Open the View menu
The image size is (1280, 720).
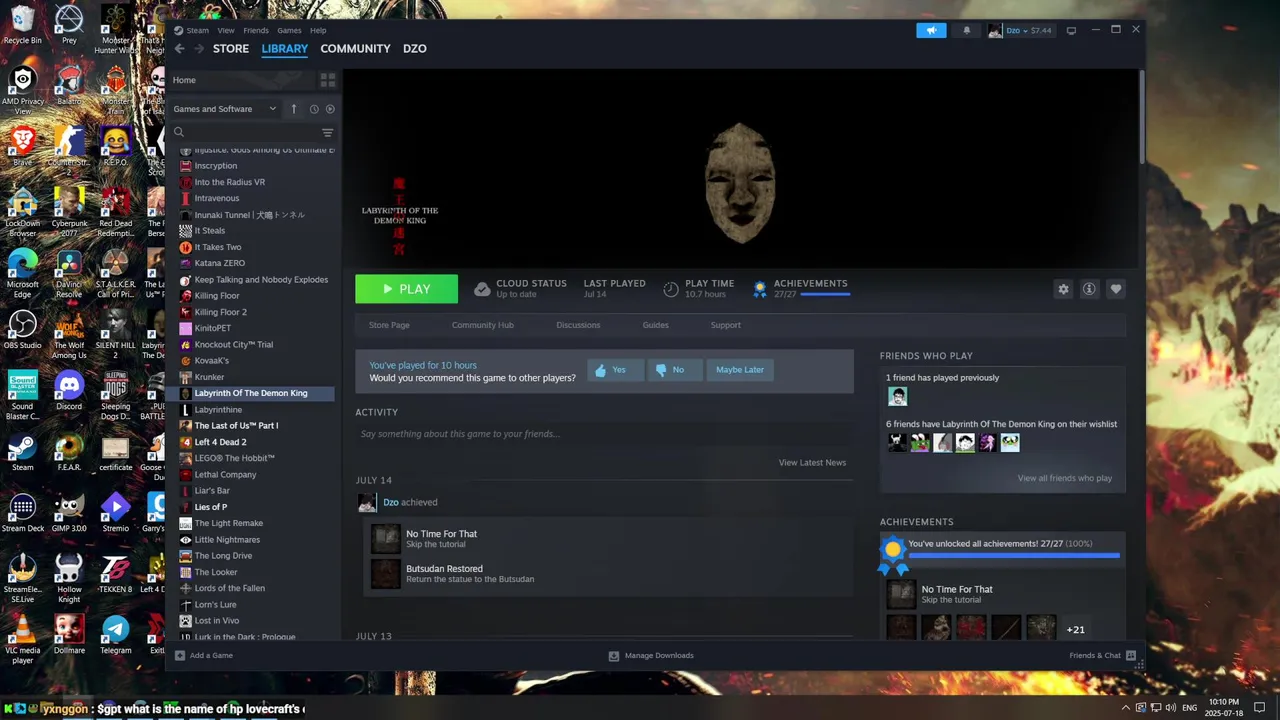click(226, 30)
